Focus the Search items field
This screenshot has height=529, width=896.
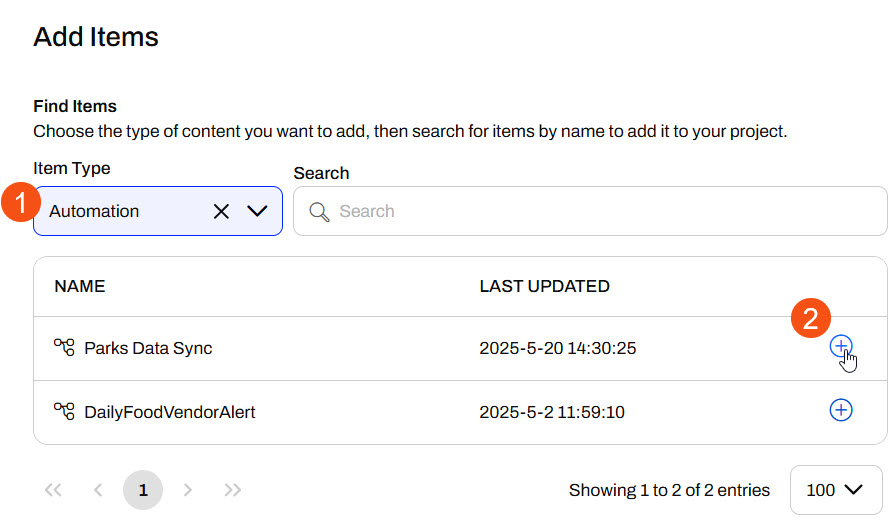590,211
